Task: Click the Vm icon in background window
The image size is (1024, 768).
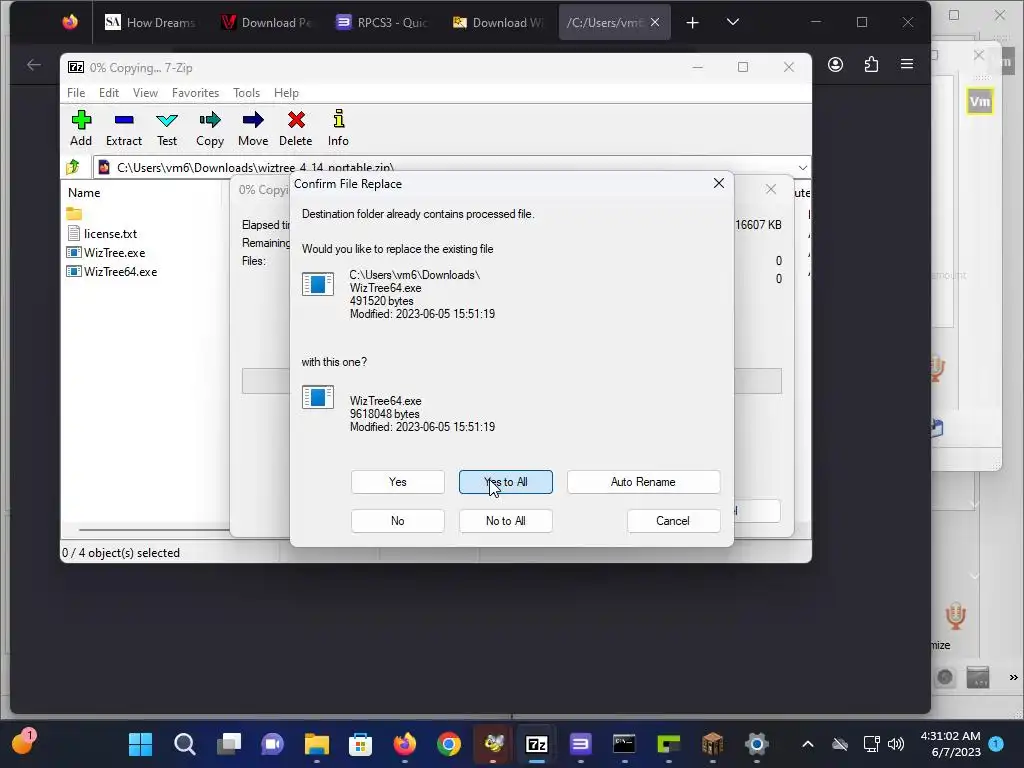Action: click(980, 101)
